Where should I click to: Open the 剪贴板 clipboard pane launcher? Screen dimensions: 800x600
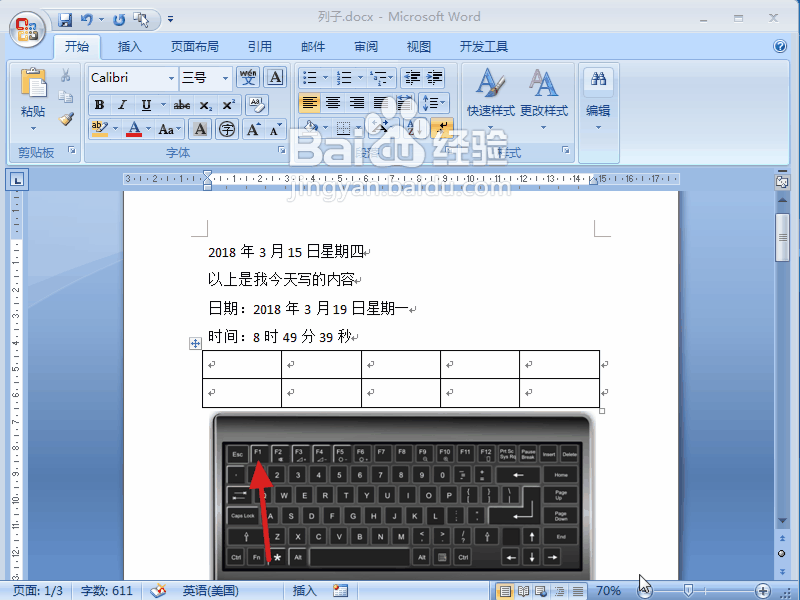(72, 150)
